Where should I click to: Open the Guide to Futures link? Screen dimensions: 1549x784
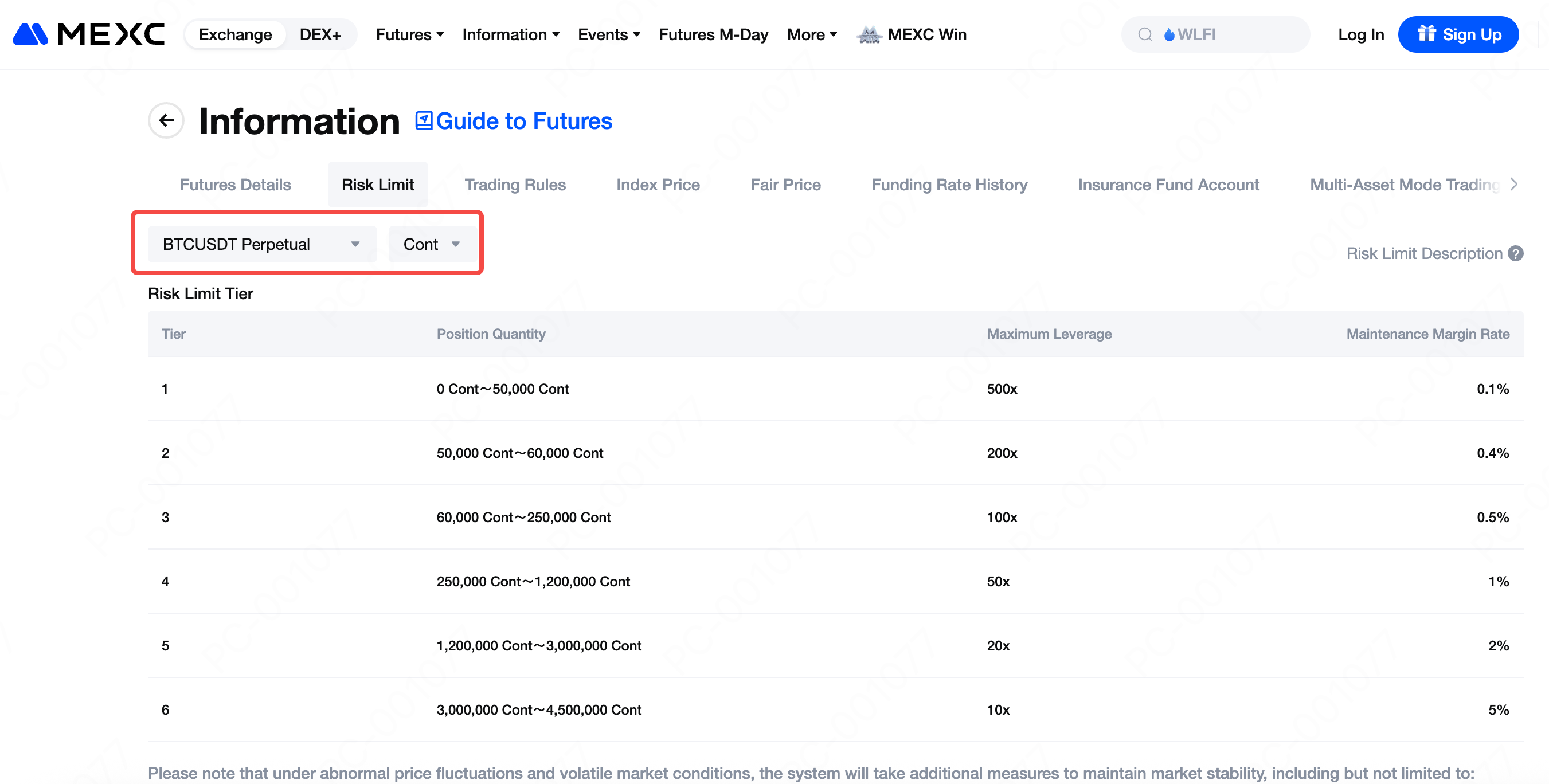click(523, 121)
